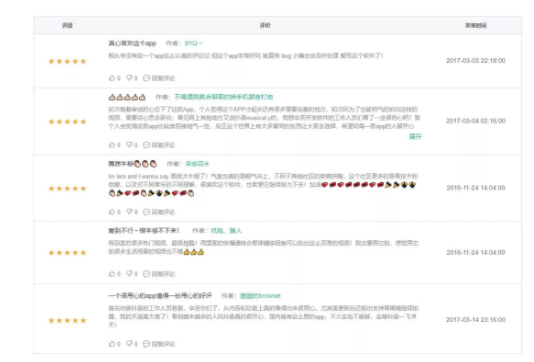Open author link of the 2017-03-04 review

coord(224,97)
